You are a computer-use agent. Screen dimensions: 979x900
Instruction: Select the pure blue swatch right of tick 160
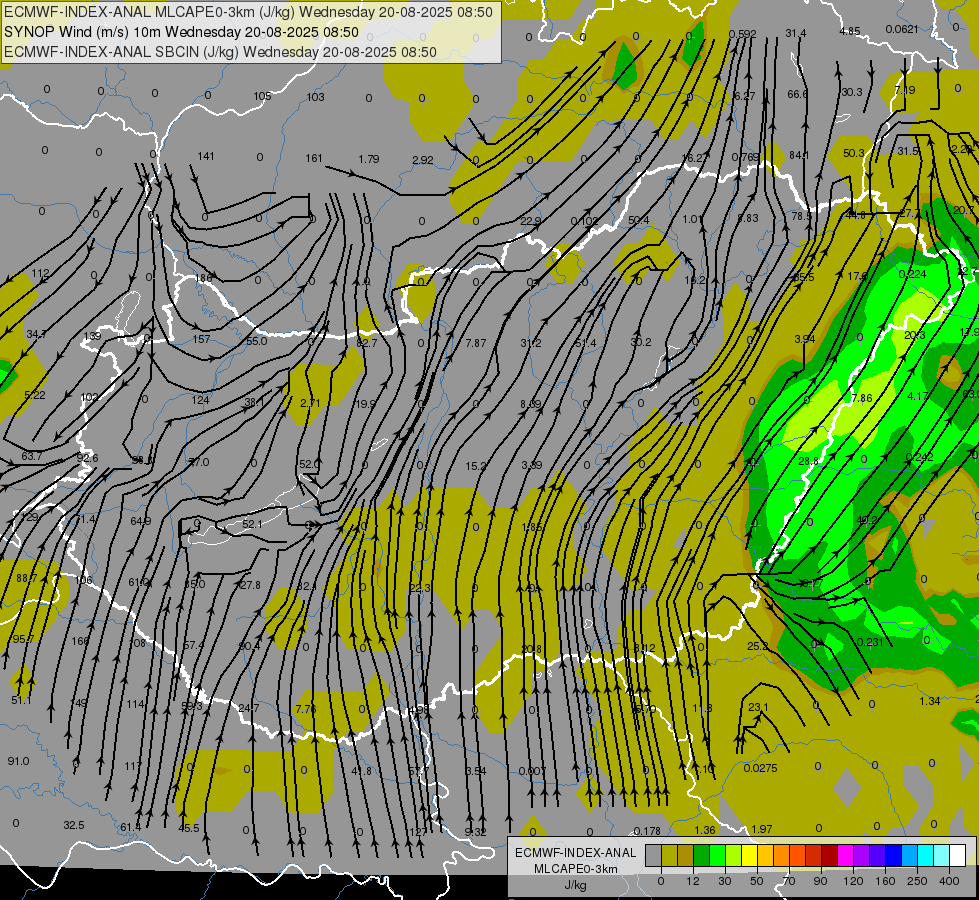(893, 855)
